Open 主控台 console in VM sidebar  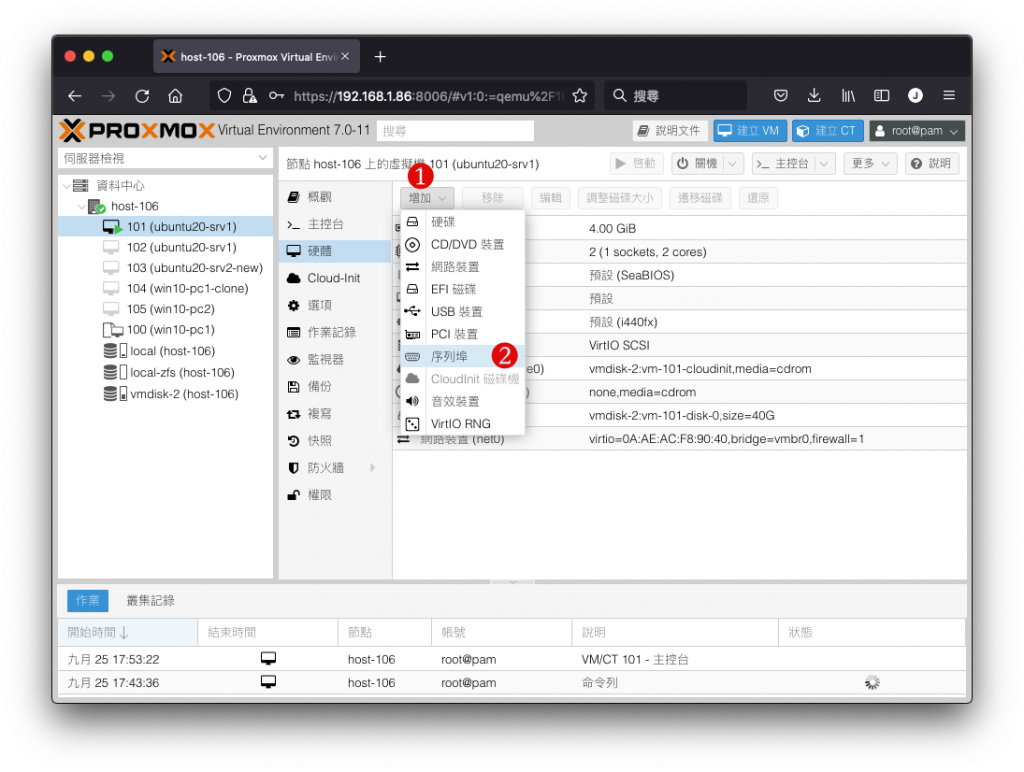(335, 224)
